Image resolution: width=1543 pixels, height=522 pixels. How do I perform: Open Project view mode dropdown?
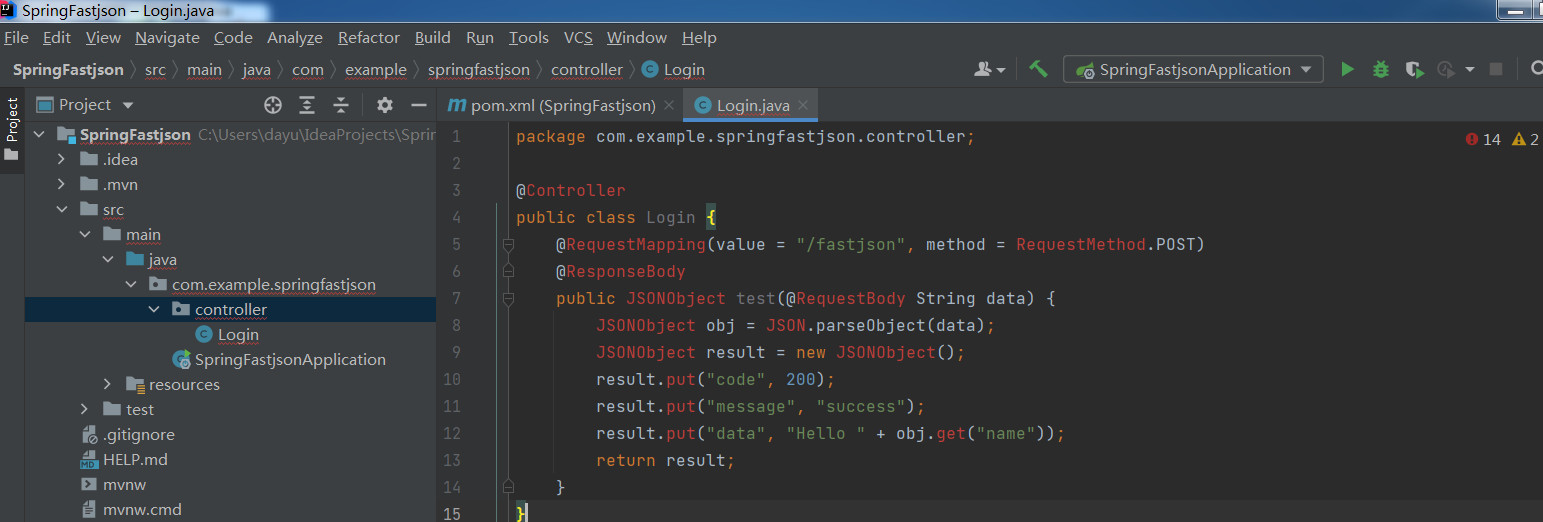127,105
